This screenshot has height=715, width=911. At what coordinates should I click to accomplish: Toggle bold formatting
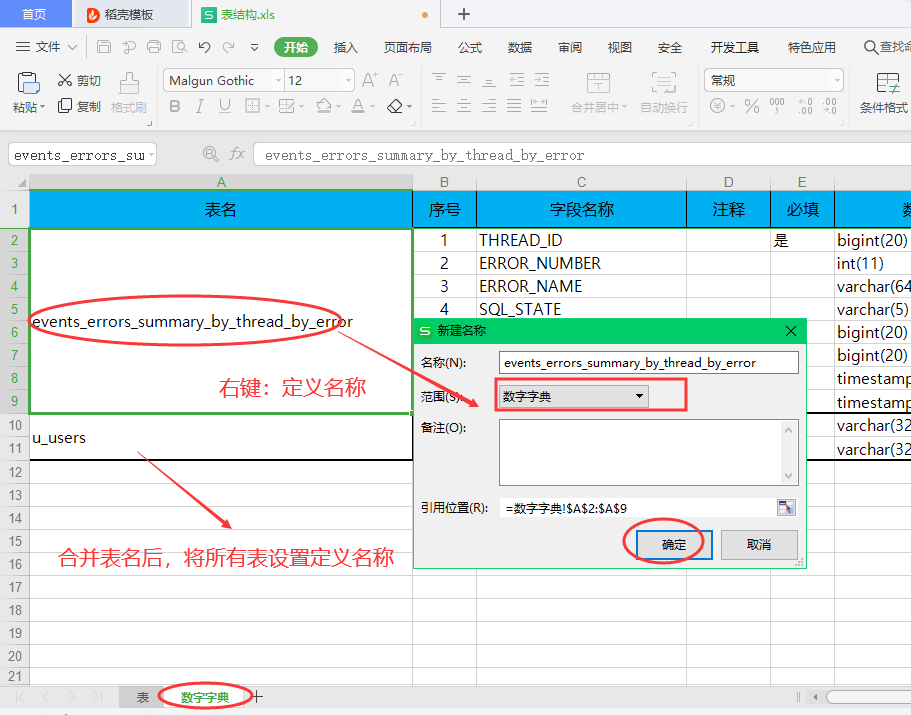coord(175,105)
